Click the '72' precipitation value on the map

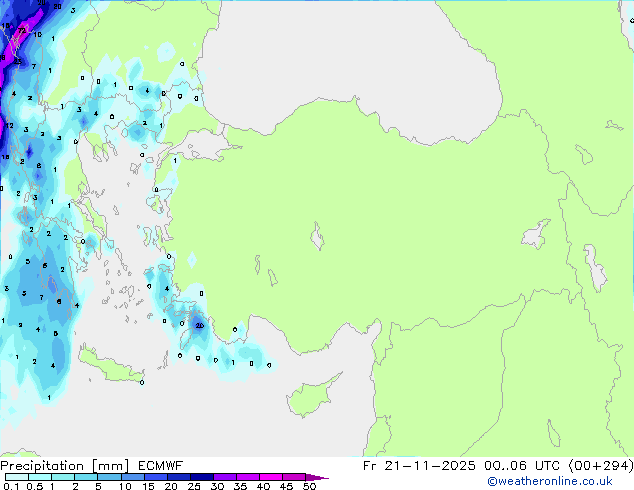point(22,30)
